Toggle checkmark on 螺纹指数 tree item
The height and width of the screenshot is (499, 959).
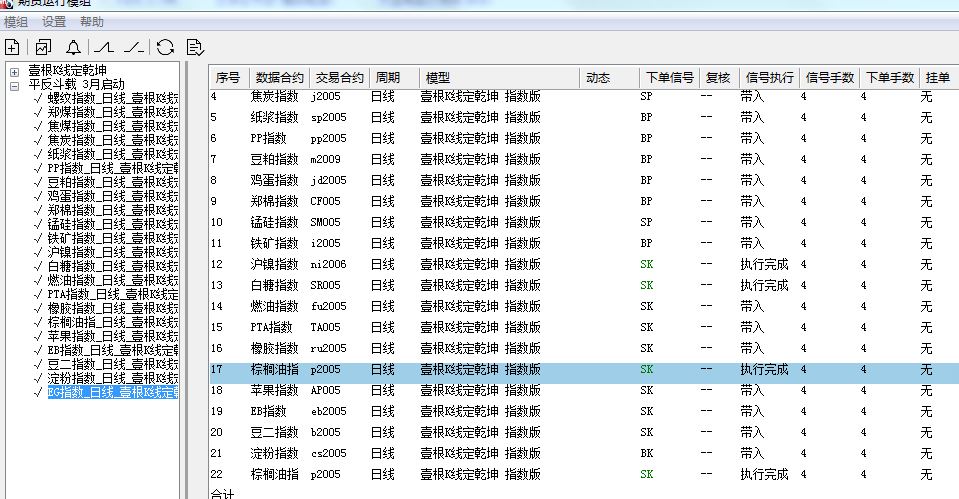click(x=38, y=99)
